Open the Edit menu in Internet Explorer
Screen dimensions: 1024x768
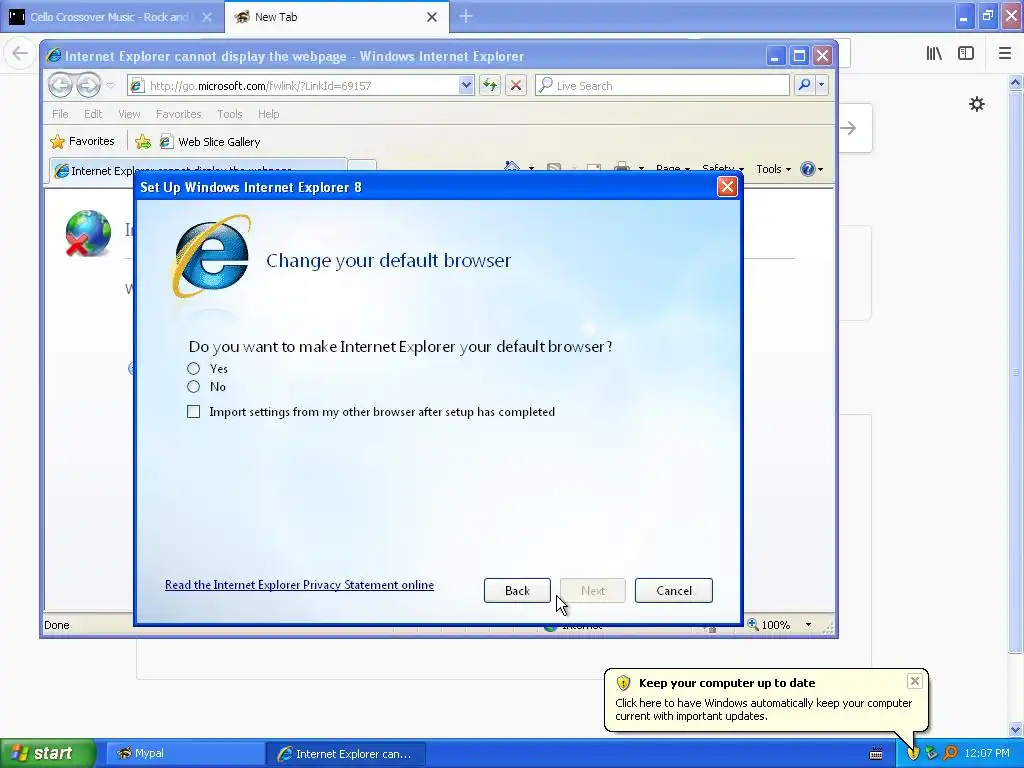[x=93, y=114]
